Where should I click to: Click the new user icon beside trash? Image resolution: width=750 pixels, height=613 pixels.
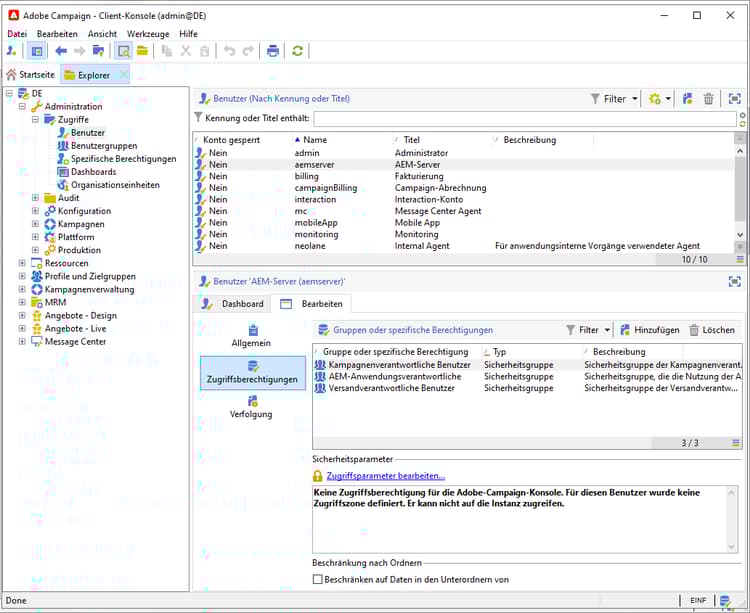pyautogui.click(x=688, y=98)
